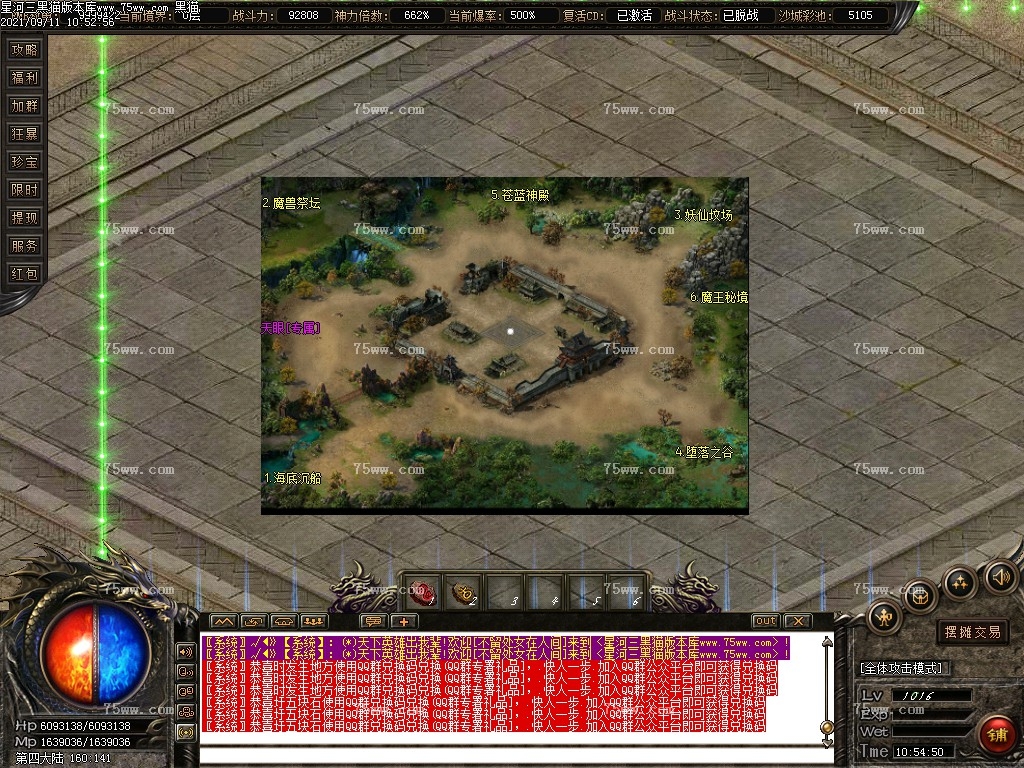Open the 福利 welfare menu
This screenshot has height=768, width=1024.
pyautogui.click(x=24, y=78)
